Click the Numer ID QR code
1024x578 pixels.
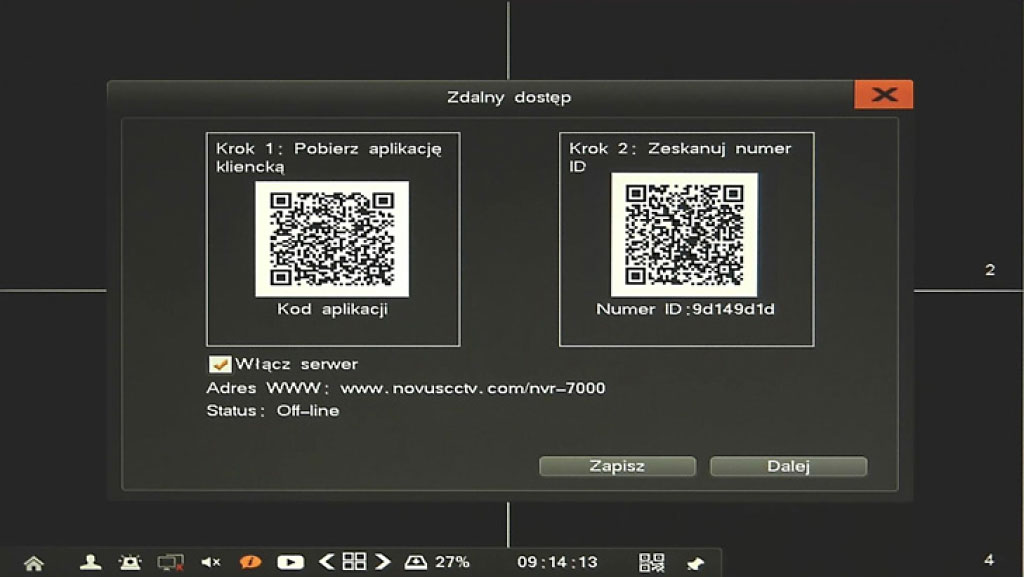pos(684,234)
